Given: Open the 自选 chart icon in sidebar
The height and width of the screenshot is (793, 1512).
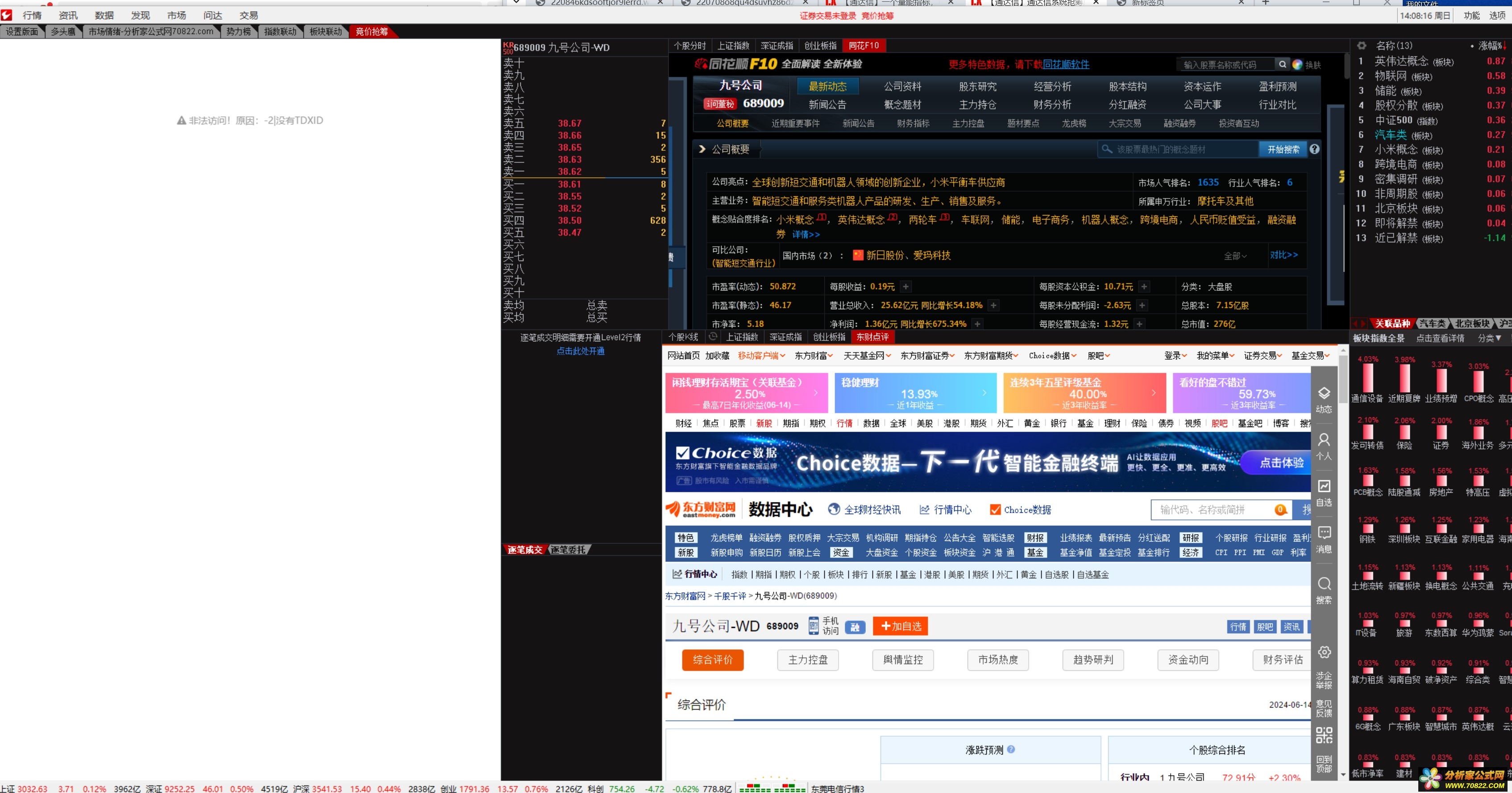Looking at the screenshot, I should [1324, 486].
